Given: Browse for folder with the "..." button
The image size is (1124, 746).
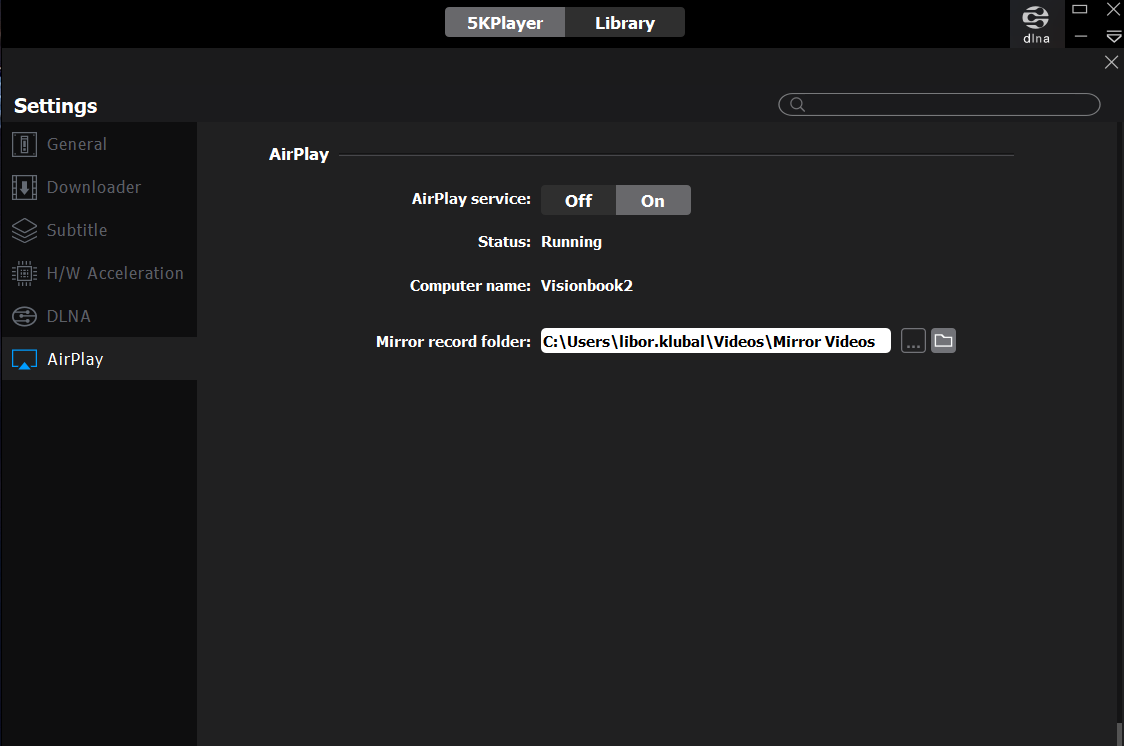Looking at the screenshot, I should click(913, 341).
